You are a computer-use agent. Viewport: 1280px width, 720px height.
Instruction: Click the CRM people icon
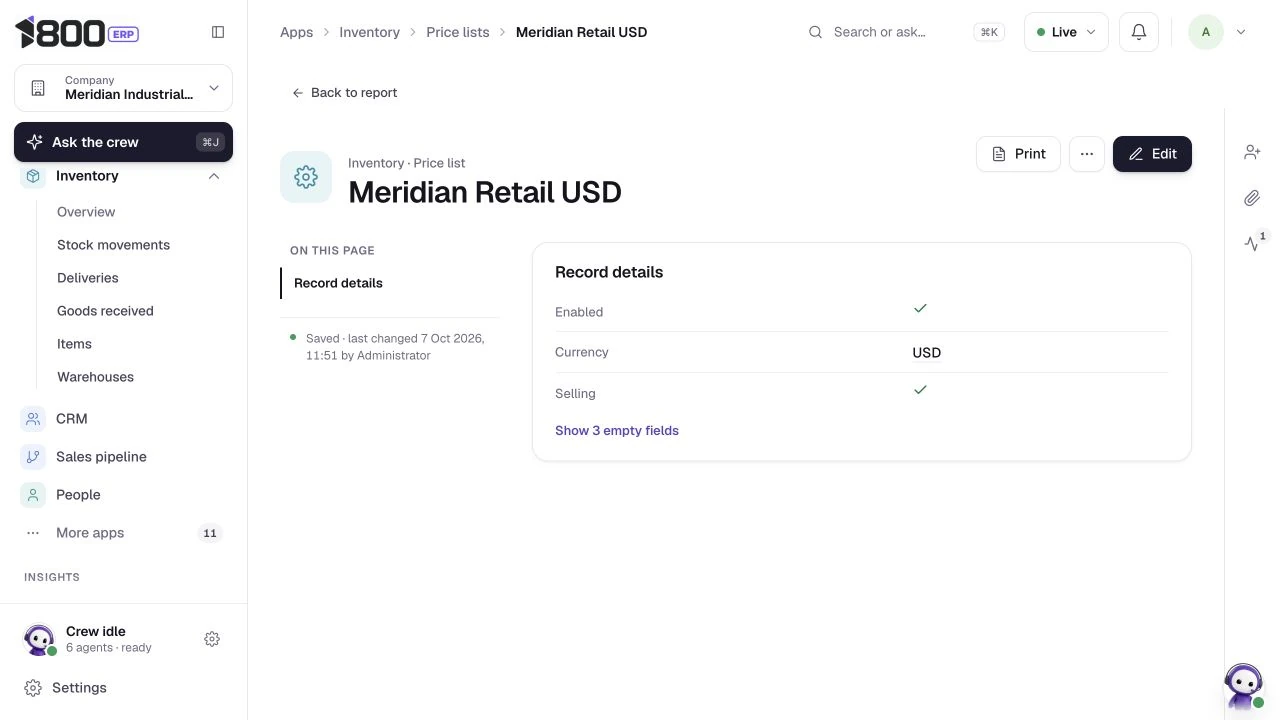pyautogui.click(x=33, y=419)
